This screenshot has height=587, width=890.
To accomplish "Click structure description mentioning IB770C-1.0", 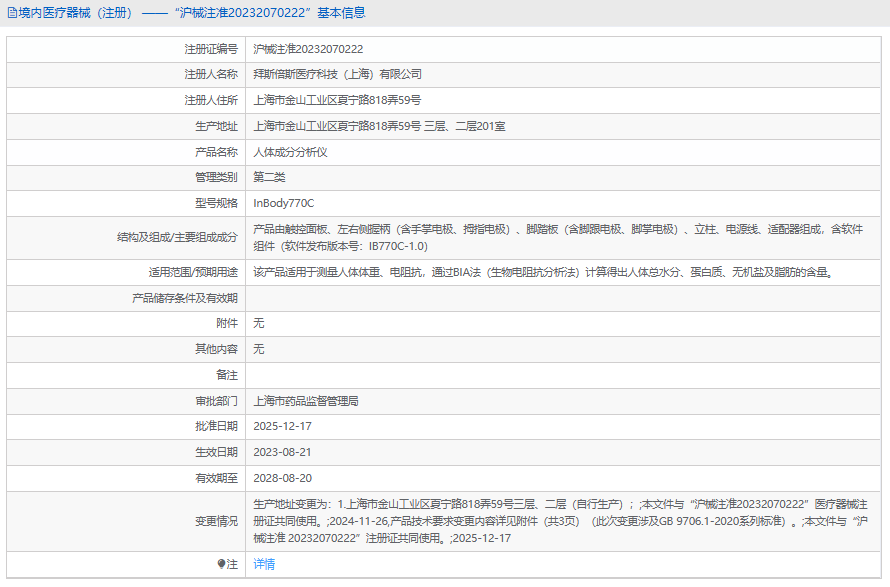I will pyautogui.click(x=558, y=238).
